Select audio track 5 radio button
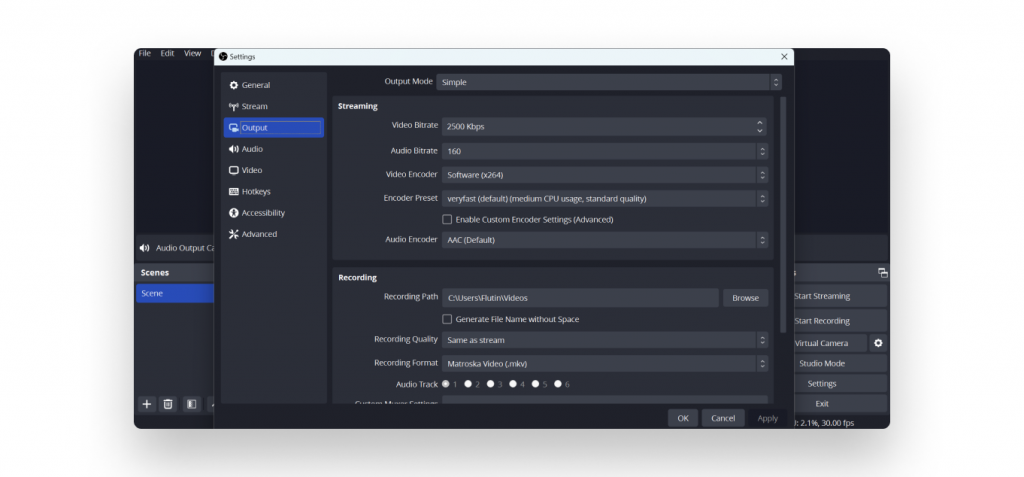Image resolution: width=1024 pixels, height=477 pixels. pyautogui.click(x=535, y=384)
